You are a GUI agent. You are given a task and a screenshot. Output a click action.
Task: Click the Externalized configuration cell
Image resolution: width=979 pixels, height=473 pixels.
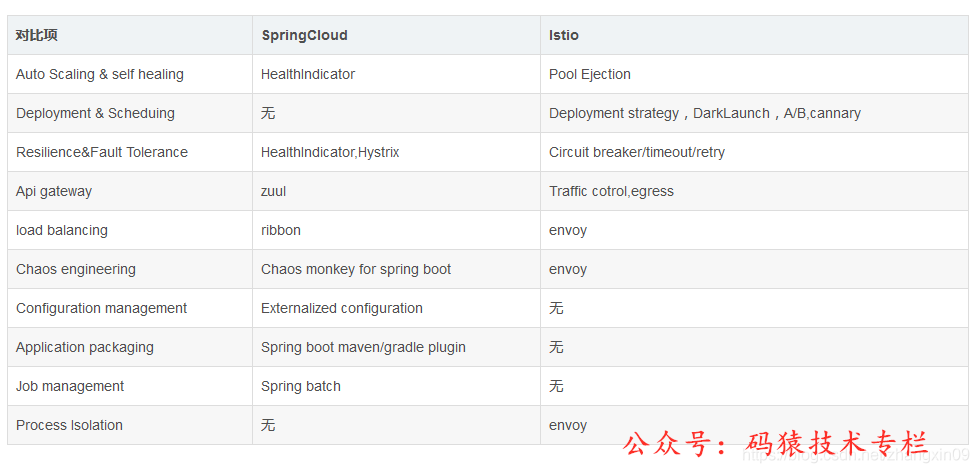pos(396,308)
